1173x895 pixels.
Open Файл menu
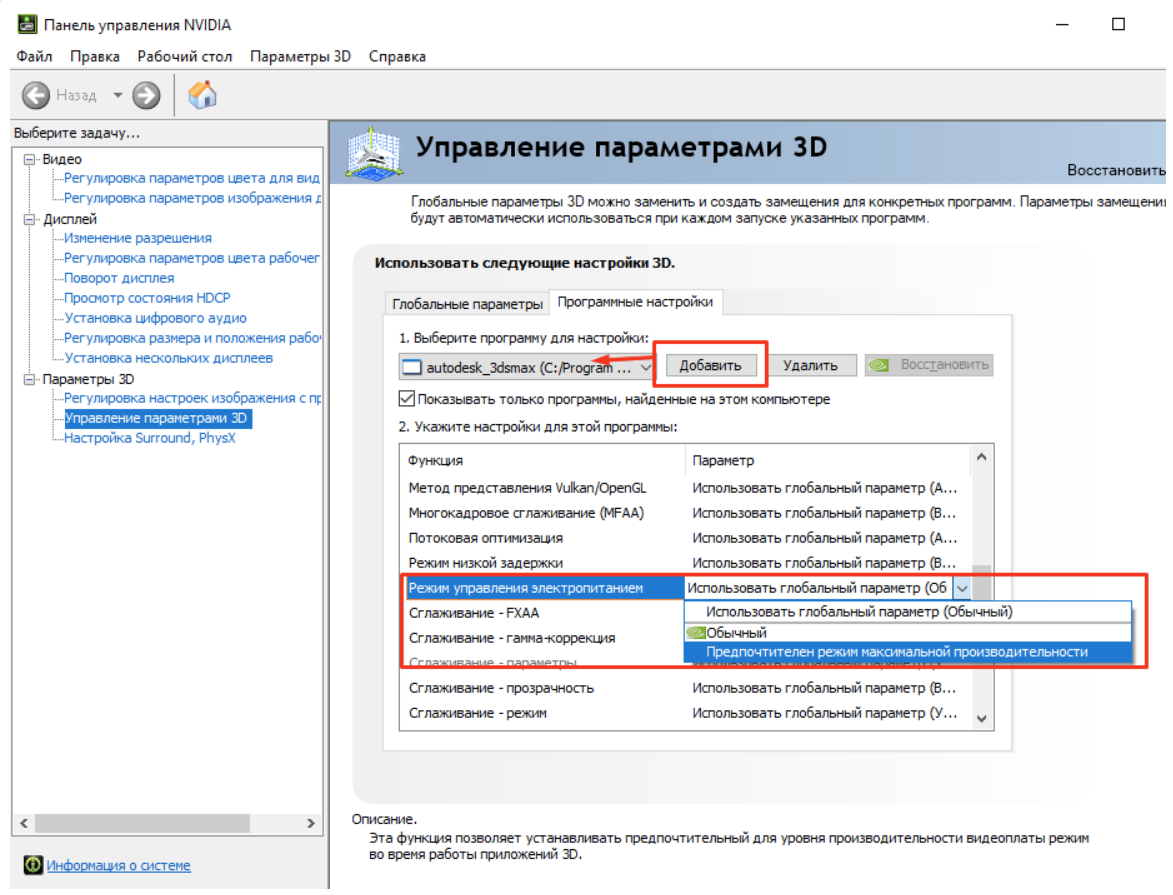pos(34,56)
